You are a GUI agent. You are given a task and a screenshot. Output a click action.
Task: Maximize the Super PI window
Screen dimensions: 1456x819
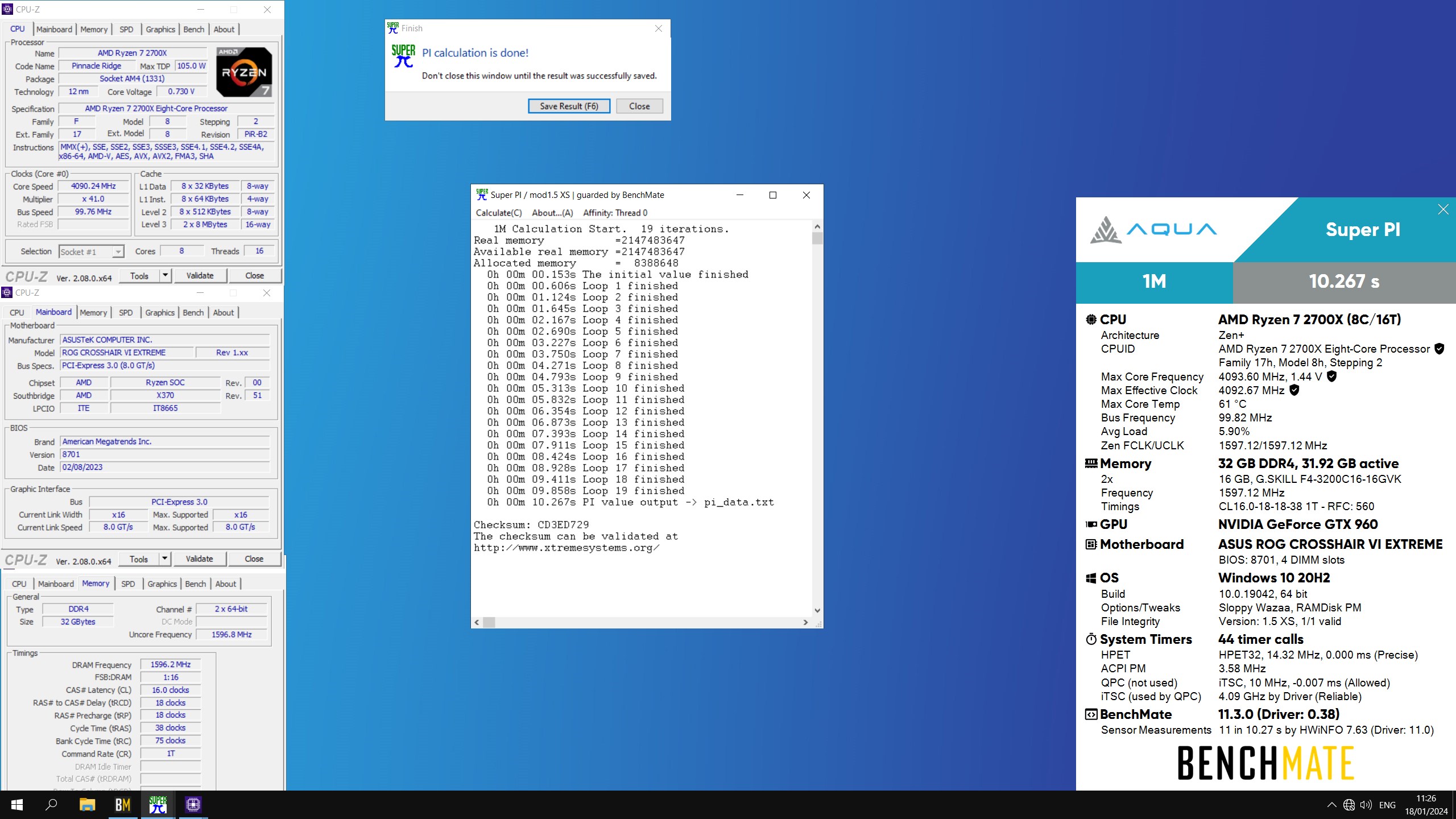[773, 195]
